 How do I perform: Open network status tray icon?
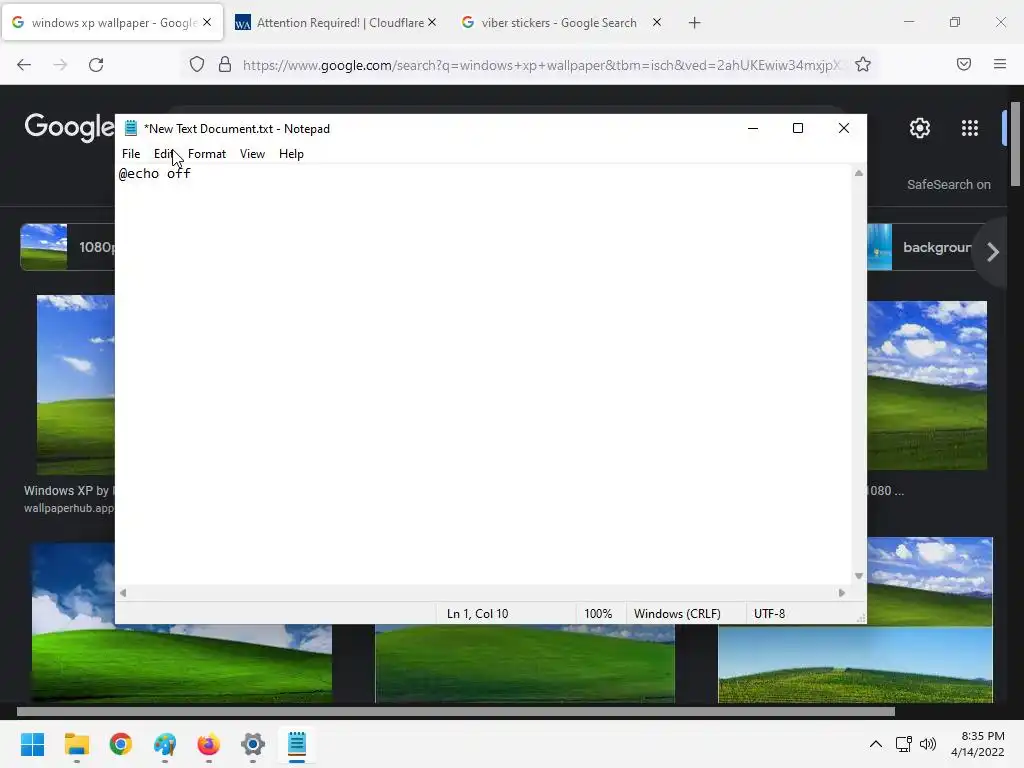(x=903, y=744)
